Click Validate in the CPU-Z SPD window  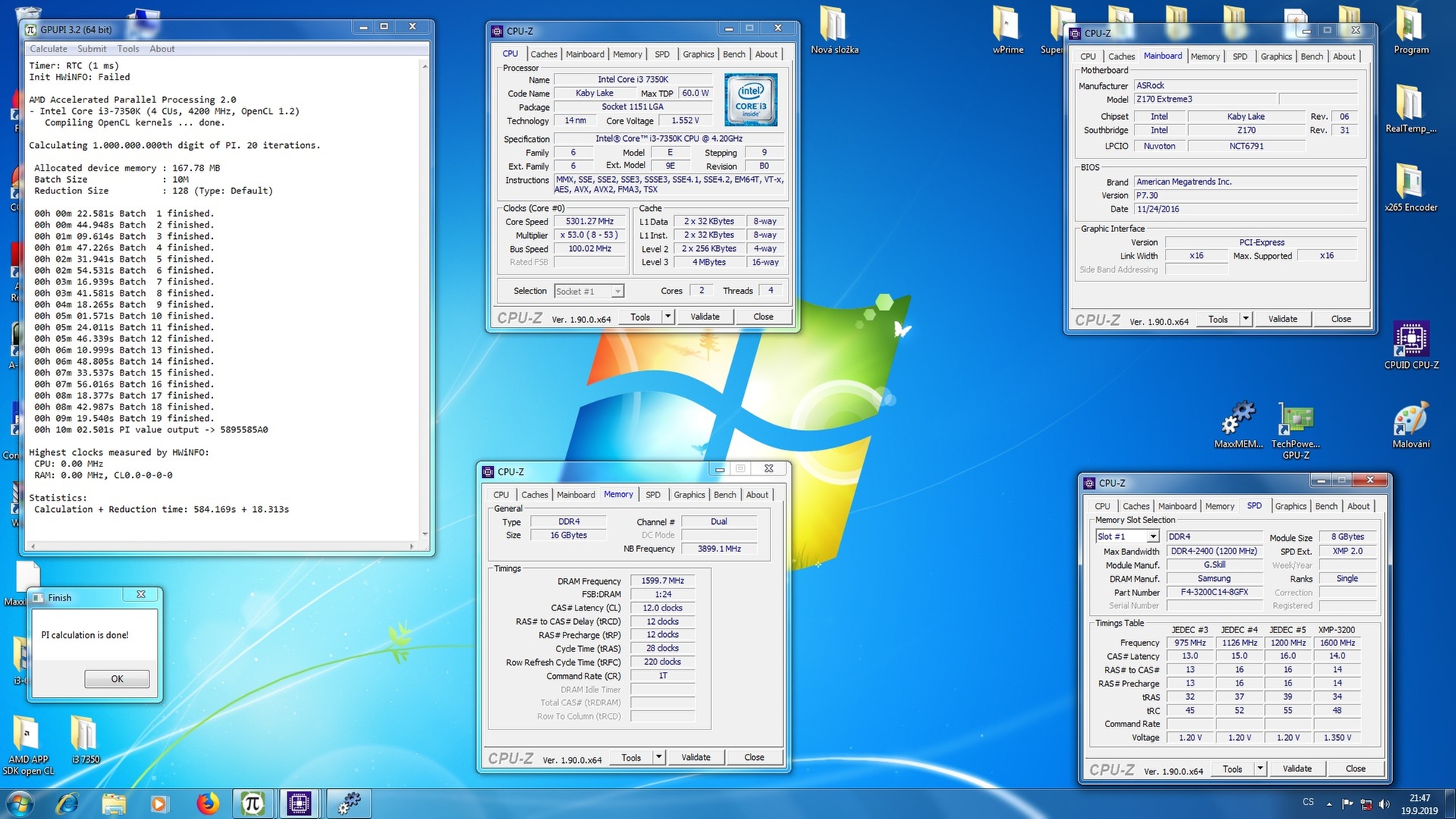[1297, 769]
